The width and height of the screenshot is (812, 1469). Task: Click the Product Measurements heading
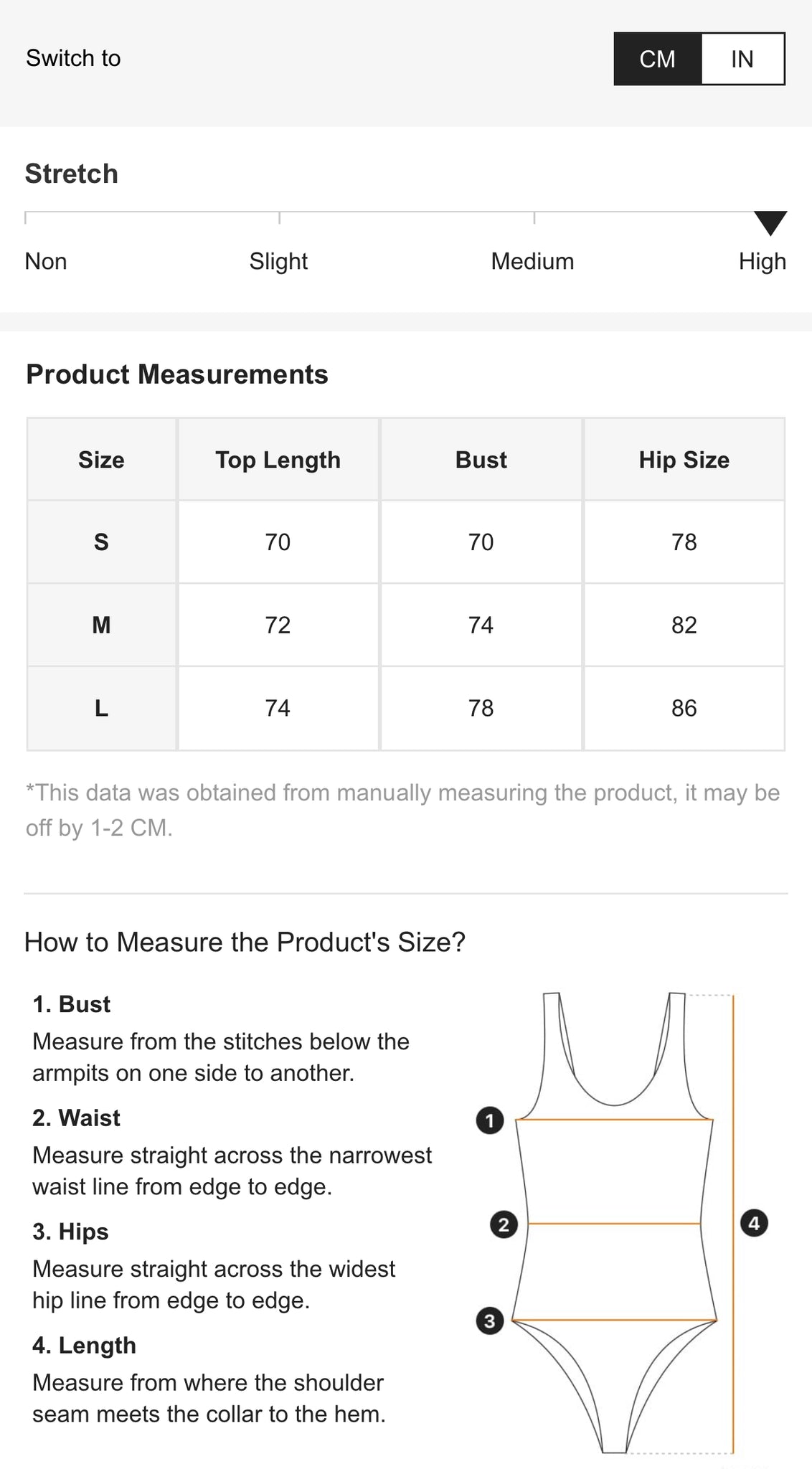click(177, 374)
